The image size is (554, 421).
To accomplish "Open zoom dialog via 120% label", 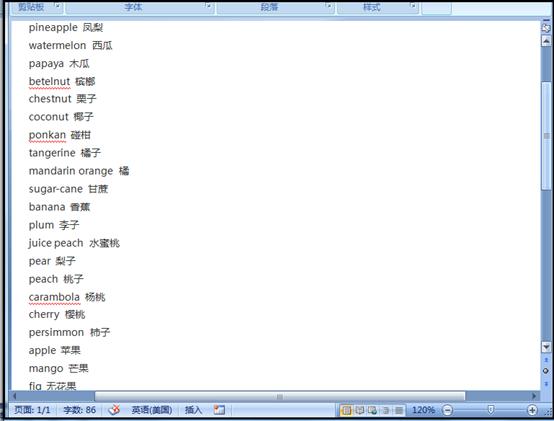I will pyautogui.click(x=423, y=410).
